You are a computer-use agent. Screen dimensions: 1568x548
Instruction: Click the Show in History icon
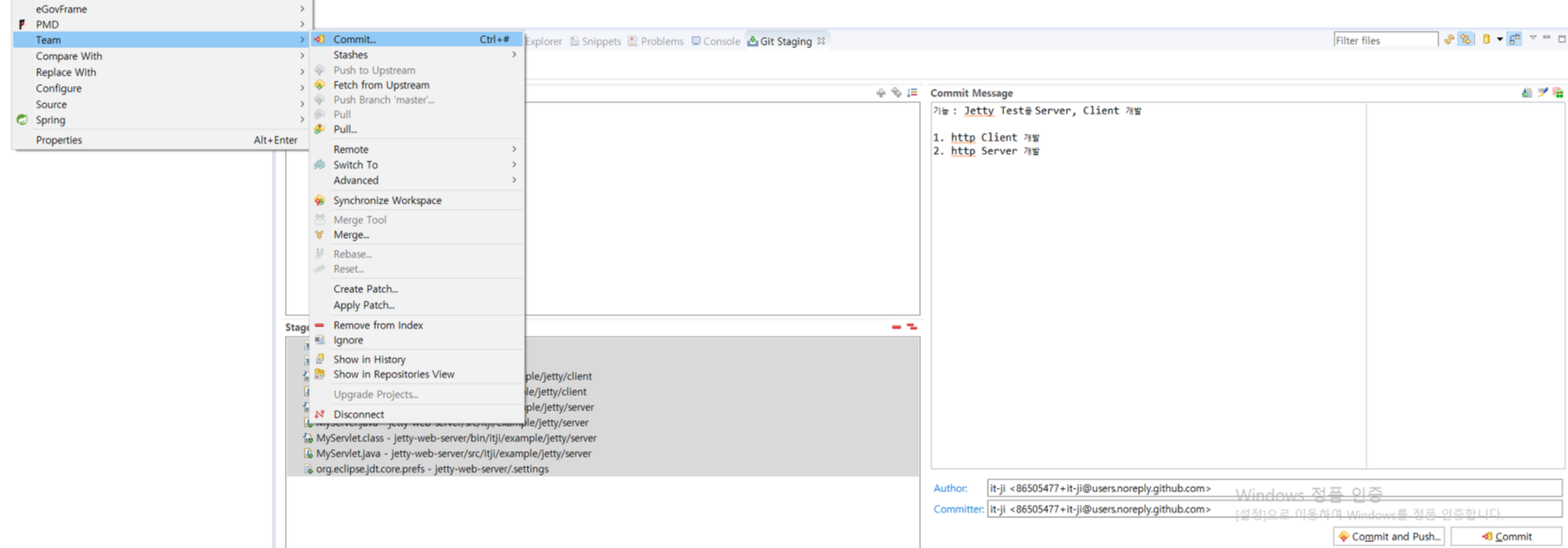click(x=319, y=359)
